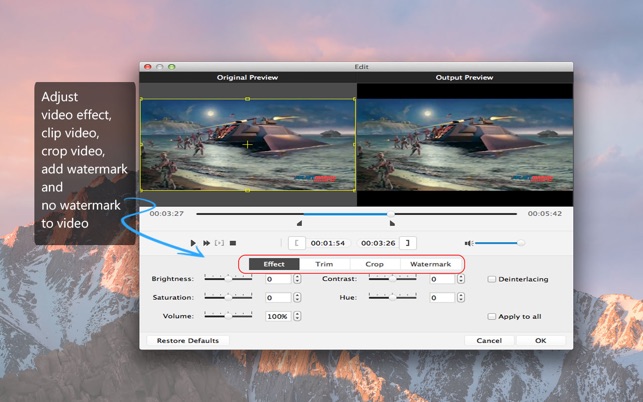Click the crop center crosshair in original preview

(x=247, y=145)
